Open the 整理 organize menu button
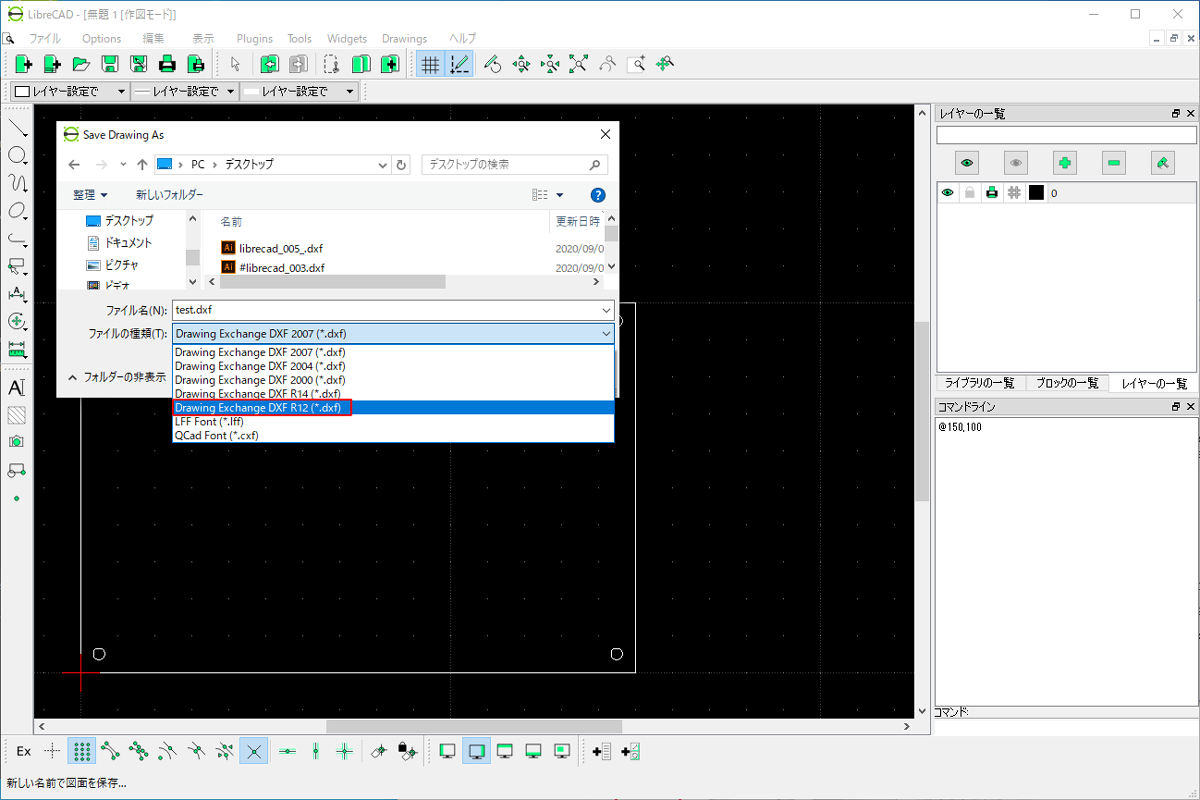 (x=90, y=195)
